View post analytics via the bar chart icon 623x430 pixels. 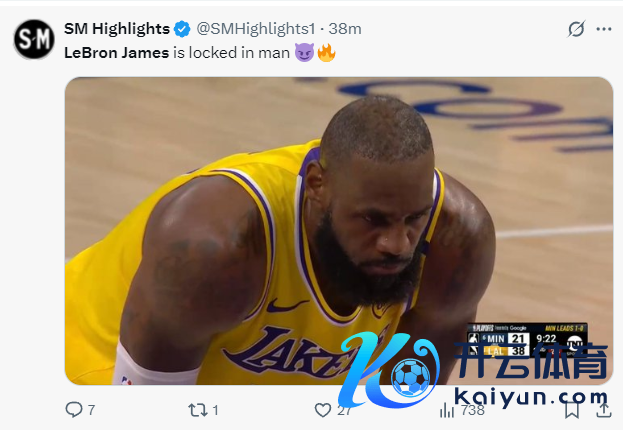point(448,409)
